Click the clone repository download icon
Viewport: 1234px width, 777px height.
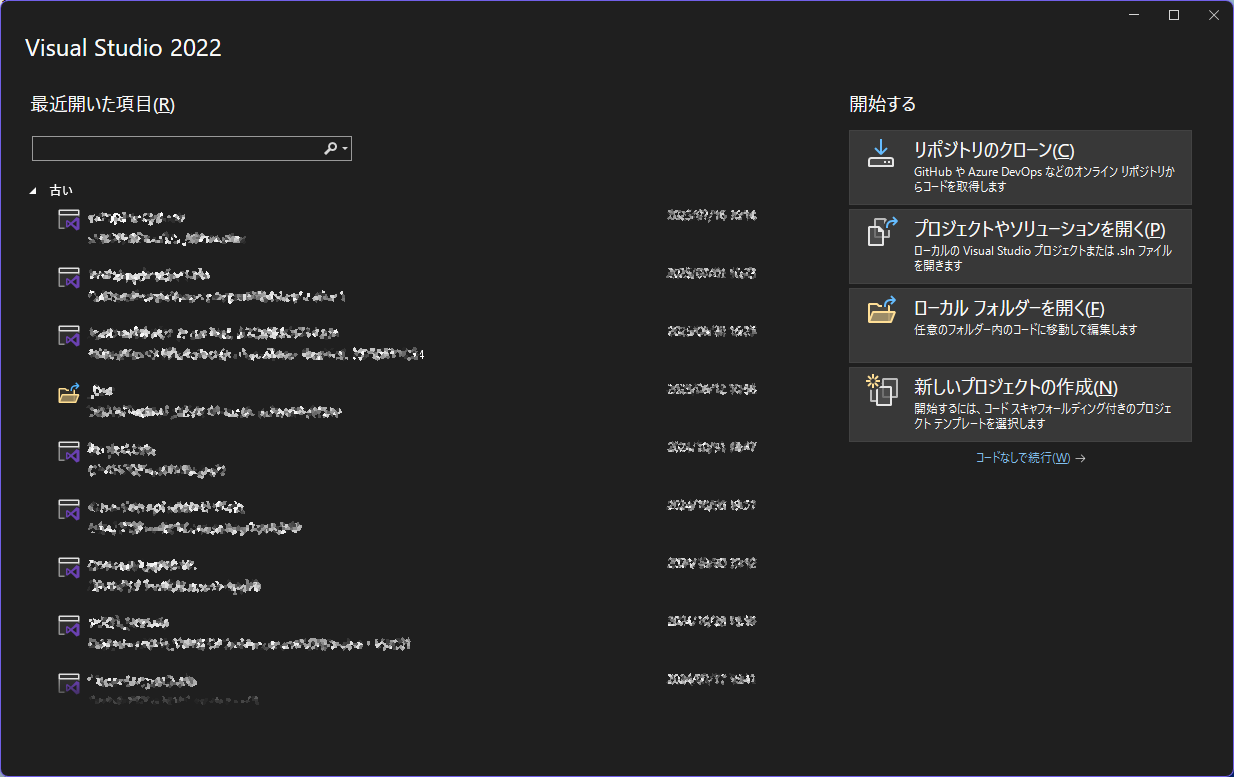click(880, 153)
